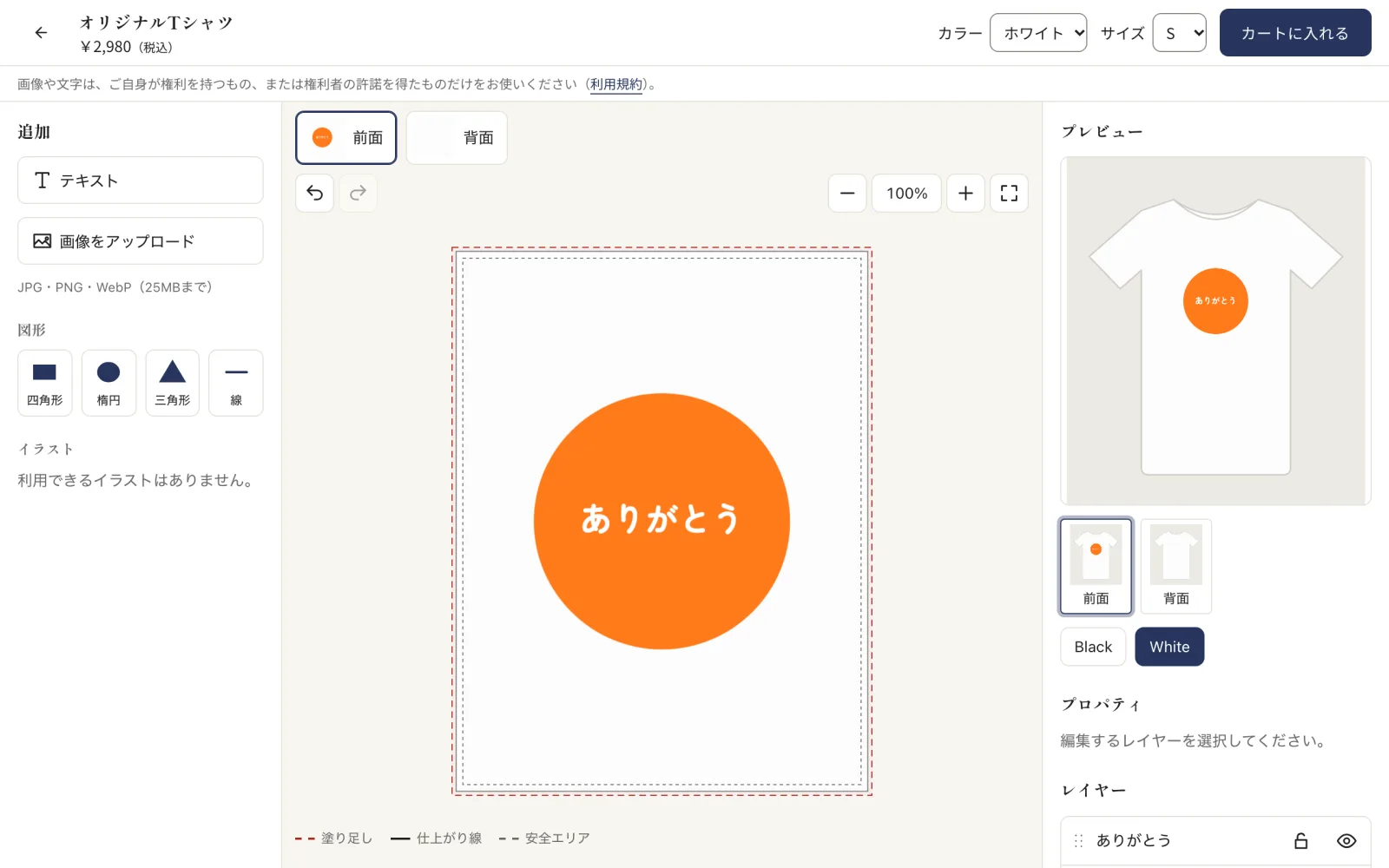The height and width of the screenshot is (868, 1389).
Task: Add a 線 line shape
Action: click(x=236, y=383)
